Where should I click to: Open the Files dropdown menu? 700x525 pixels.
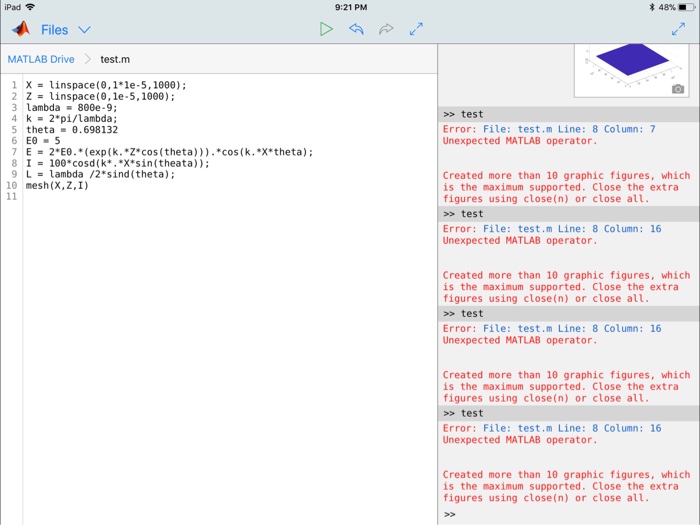click(x=66, y=30)
